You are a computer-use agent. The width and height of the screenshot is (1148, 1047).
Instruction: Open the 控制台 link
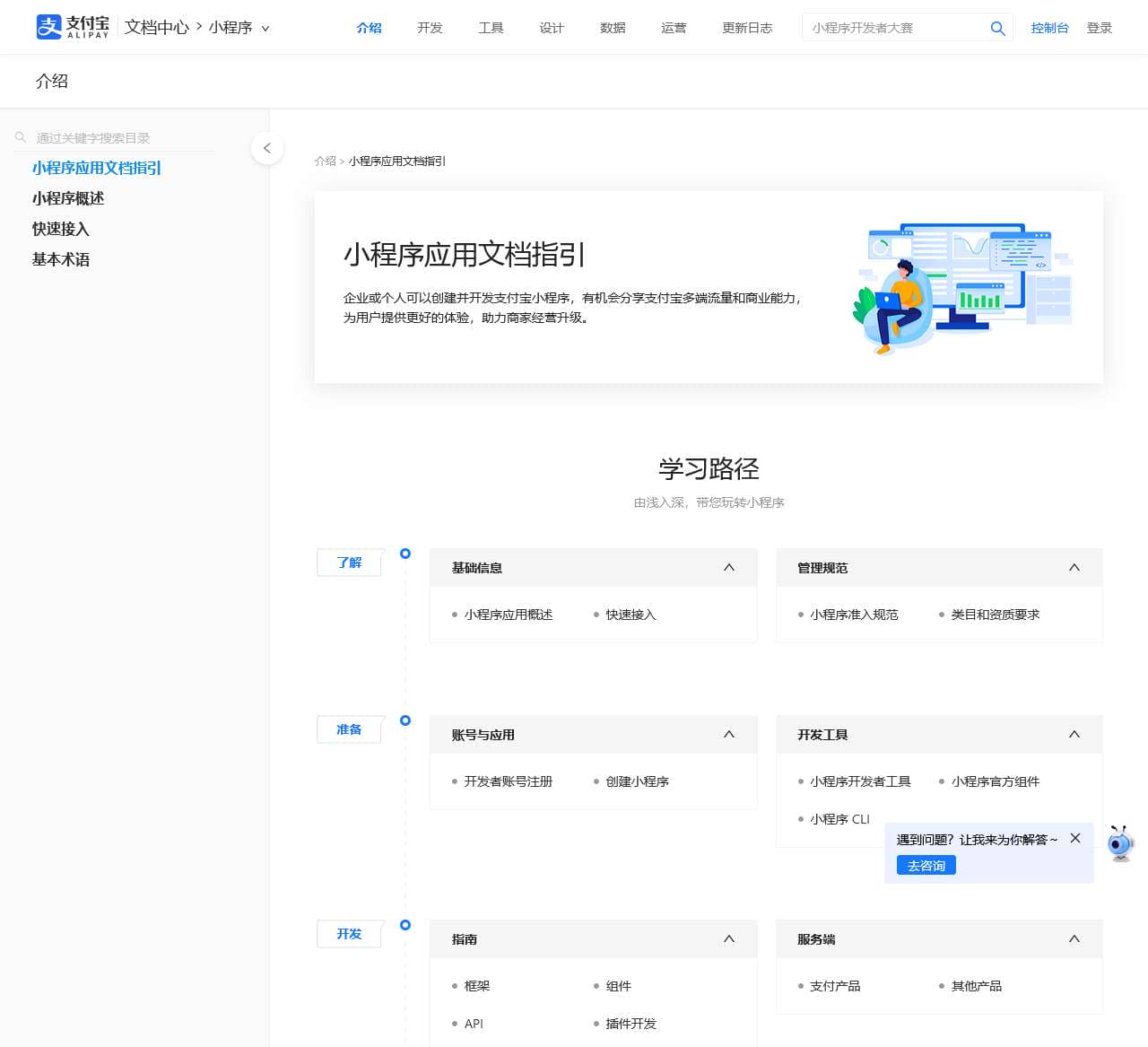click(x=1049, y=28)
